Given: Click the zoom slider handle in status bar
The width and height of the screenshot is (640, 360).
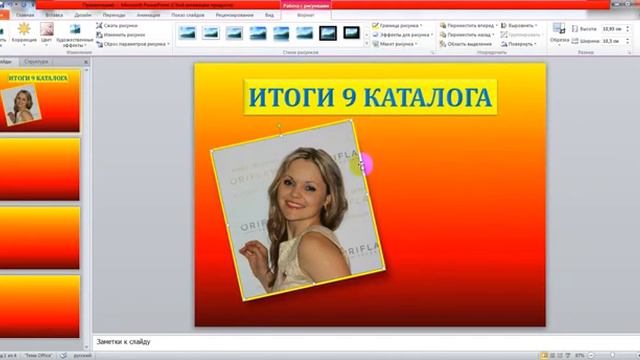Looking at the screenshot, I should [x=612, y=356].
